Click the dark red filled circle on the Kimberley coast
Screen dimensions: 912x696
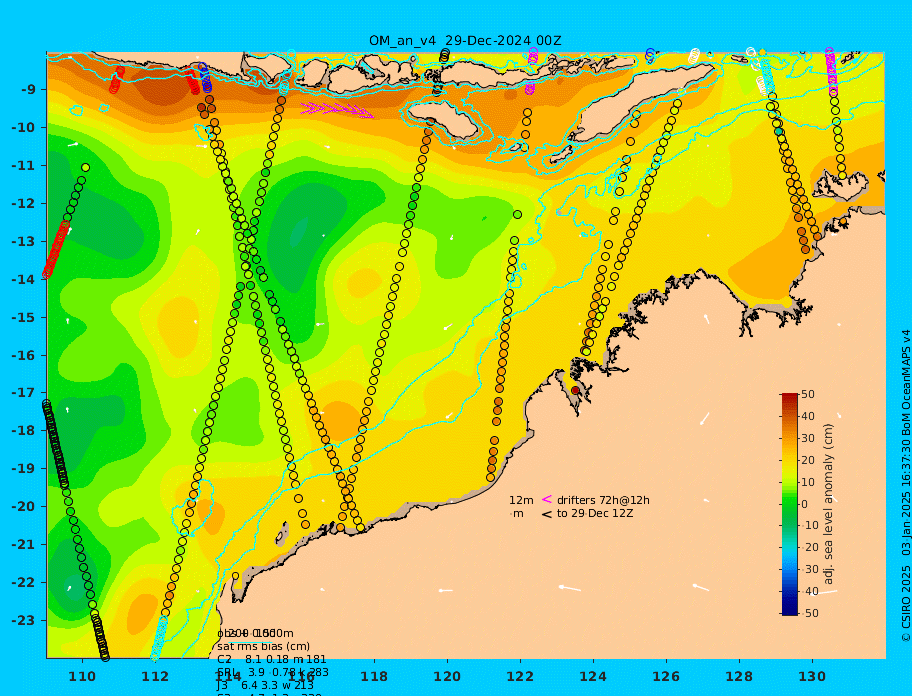(x=575, y=390)
